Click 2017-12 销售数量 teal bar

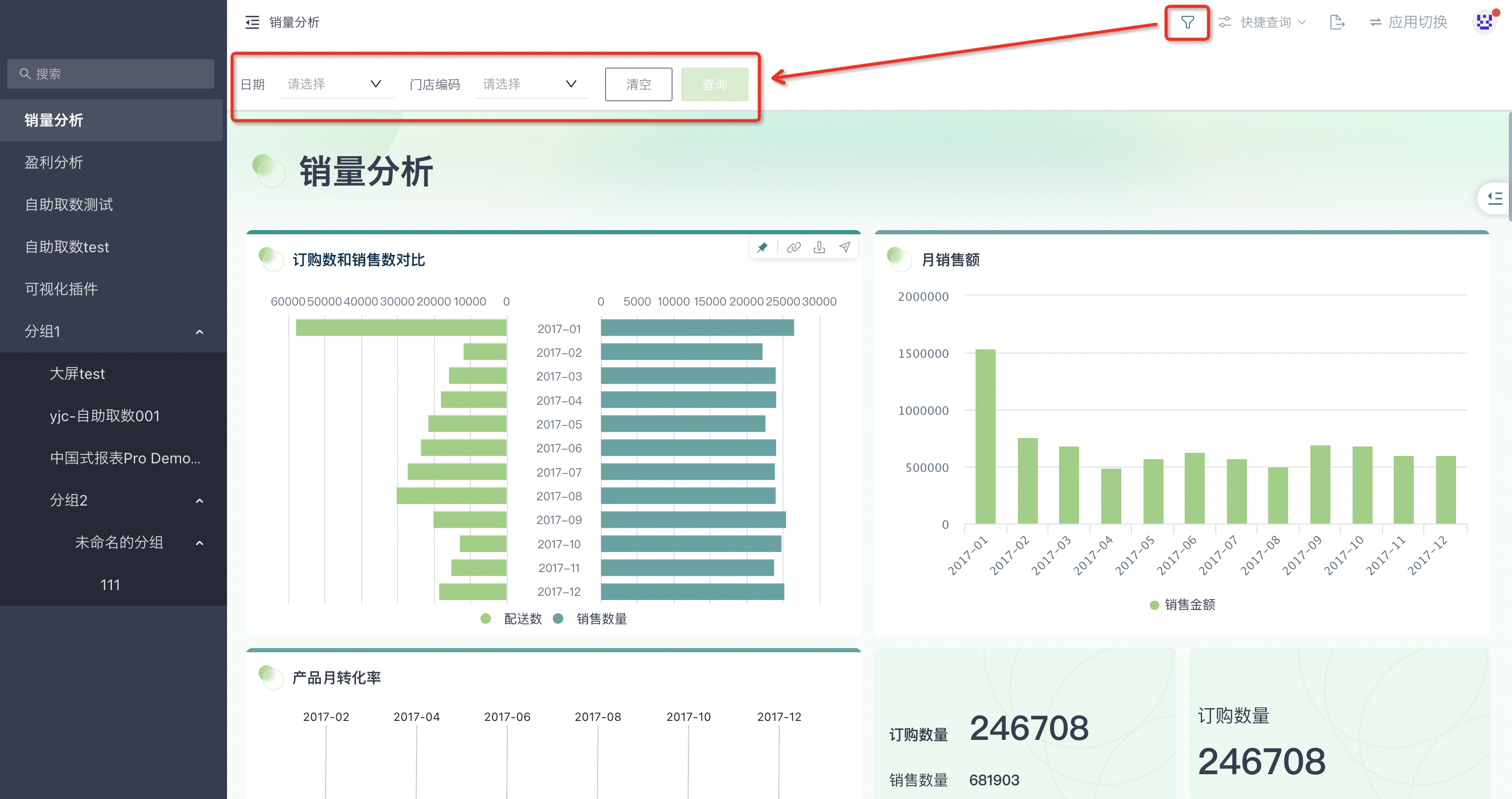coord(693,591)
